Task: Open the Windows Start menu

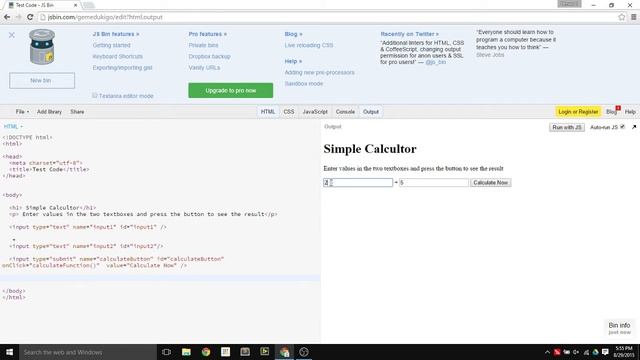Action: pyautogui.click(x=9, y=352)
